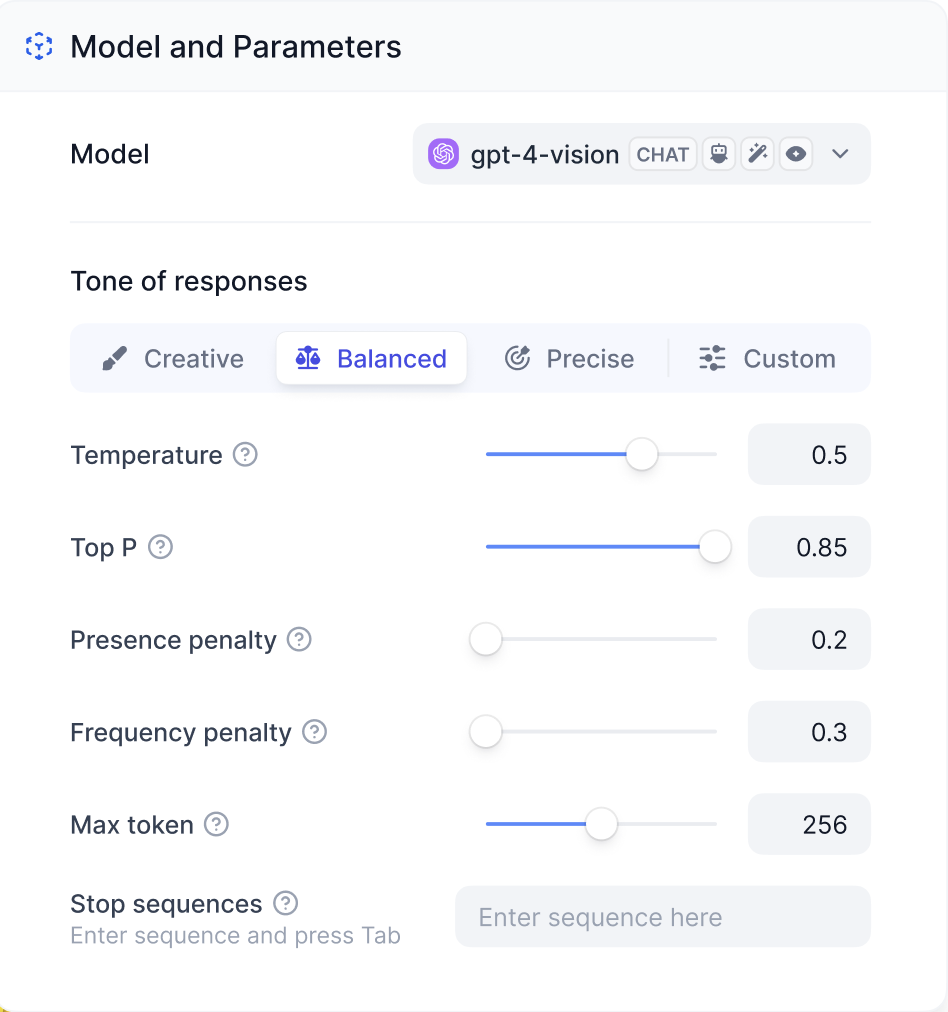This screenshot has width=948, height=1012.
Task: Click the Temperature value field showing 0.5
Action: [x=808, y=455]
